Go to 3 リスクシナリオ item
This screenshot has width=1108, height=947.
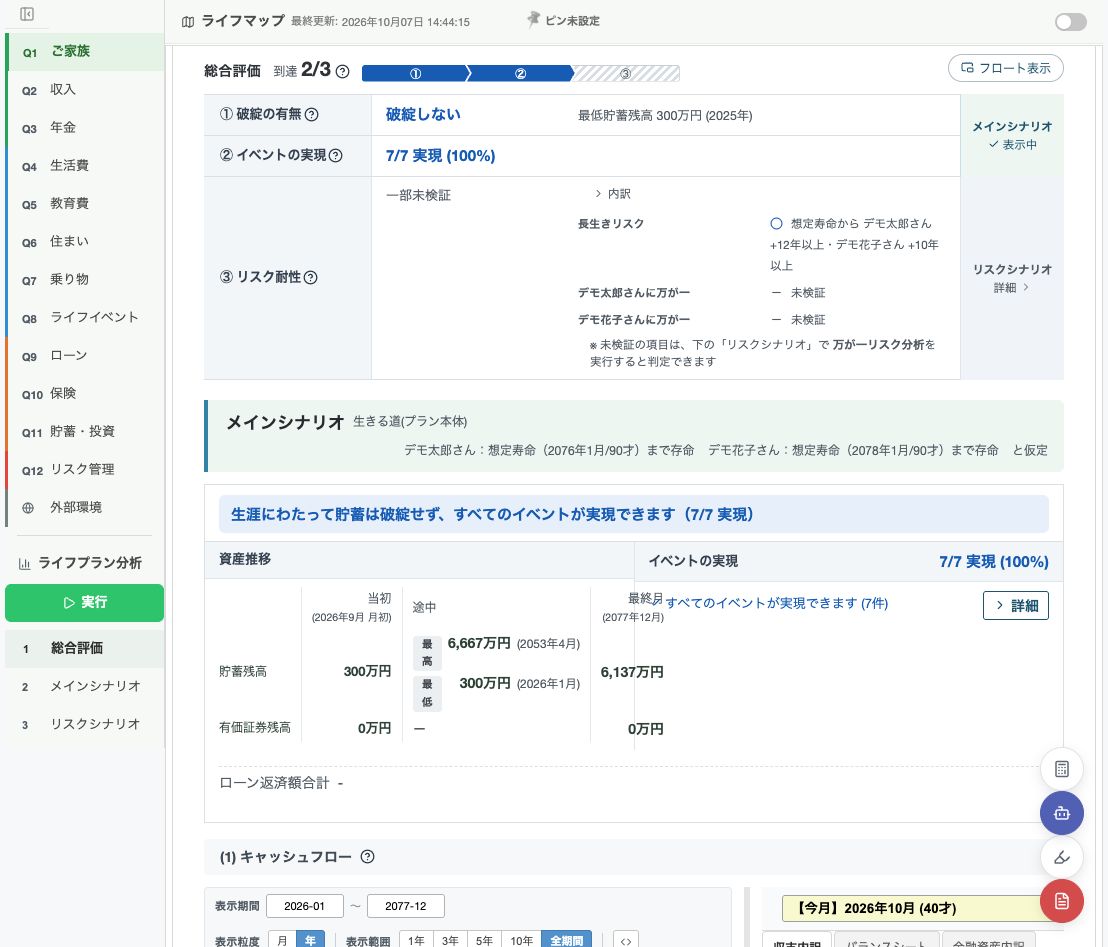pos(85,724)
